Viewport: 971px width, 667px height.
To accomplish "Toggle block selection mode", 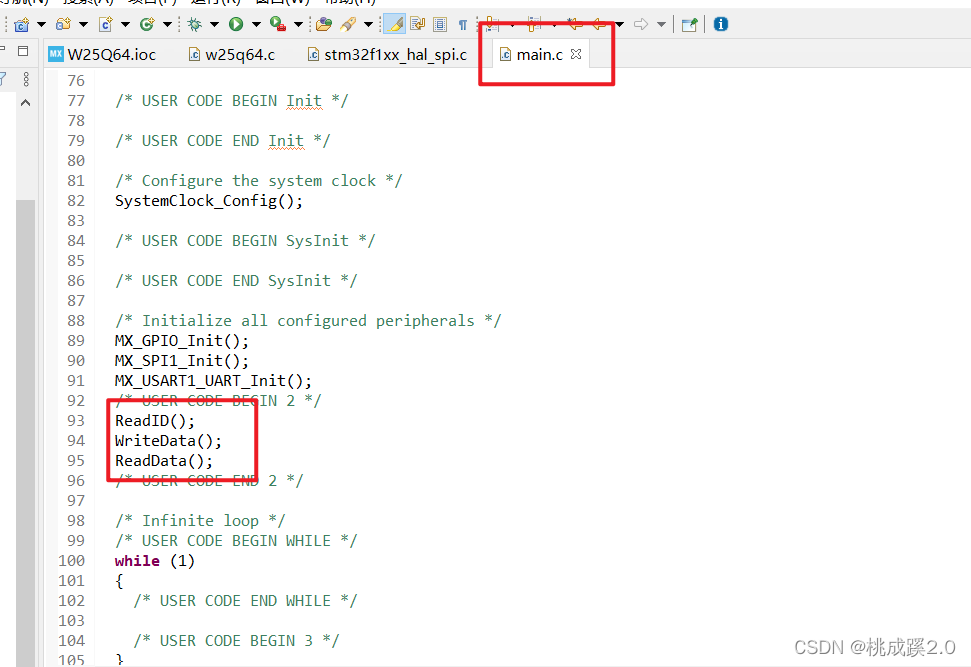I will click(440, 25).
